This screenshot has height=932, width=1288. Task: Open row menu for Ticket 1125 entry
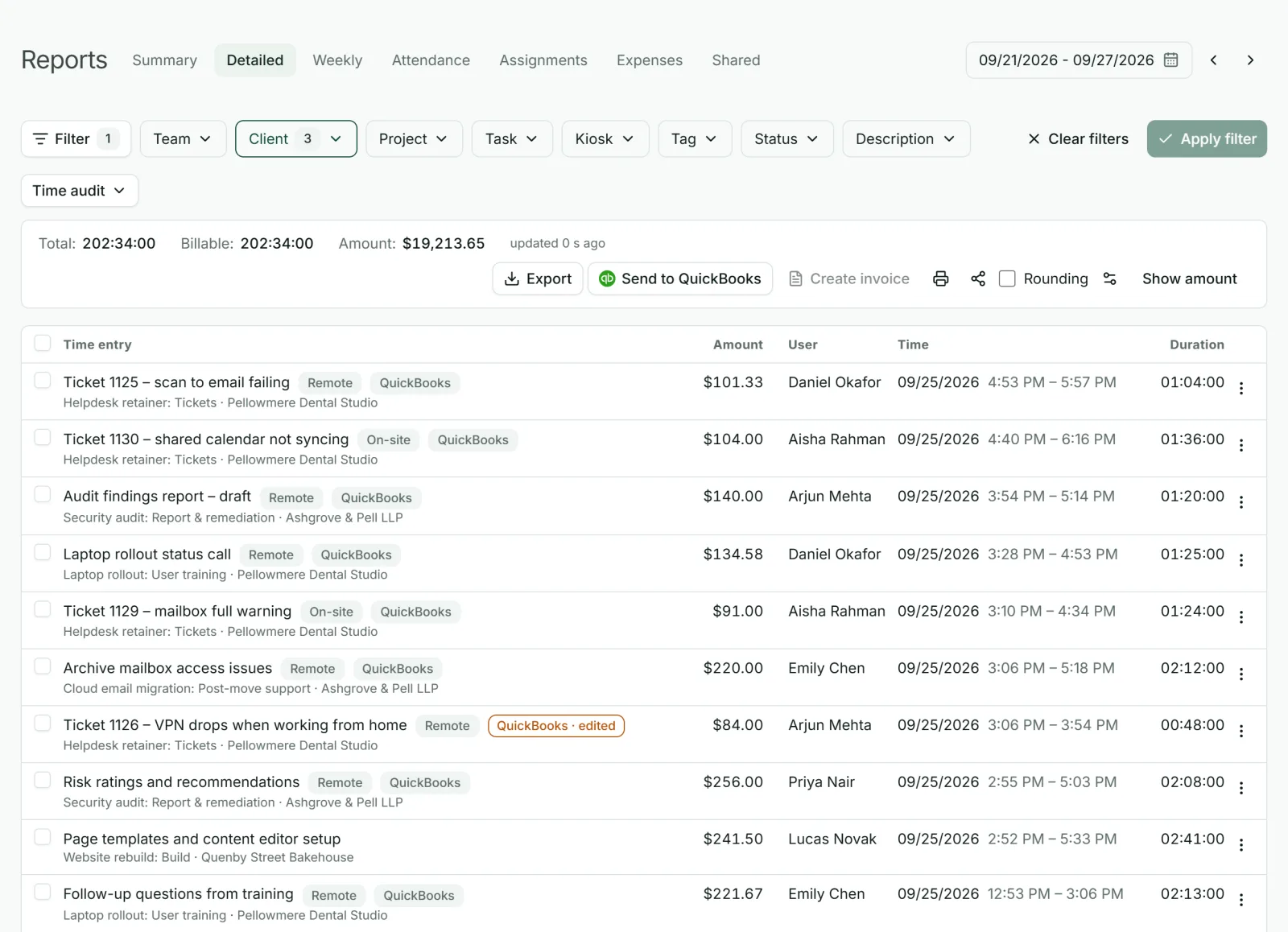[1241, 388]
